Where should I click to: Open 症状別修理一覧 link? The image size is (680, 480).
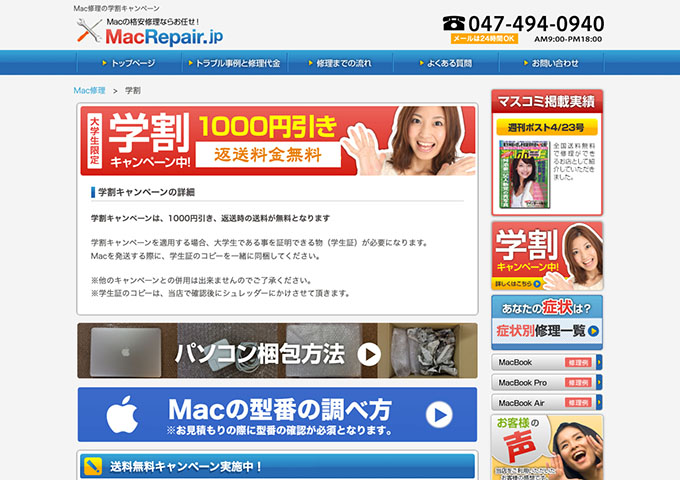point(541,331)
